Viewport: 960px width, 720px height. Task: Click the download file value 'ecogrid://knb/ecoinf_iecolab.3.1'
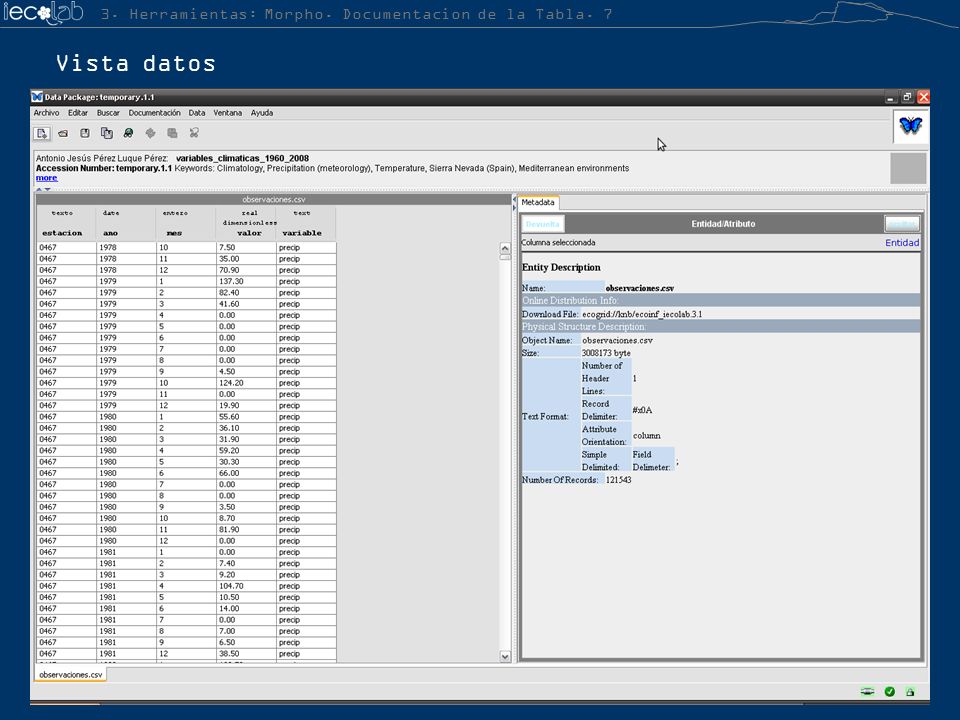[x=642, y=314]
